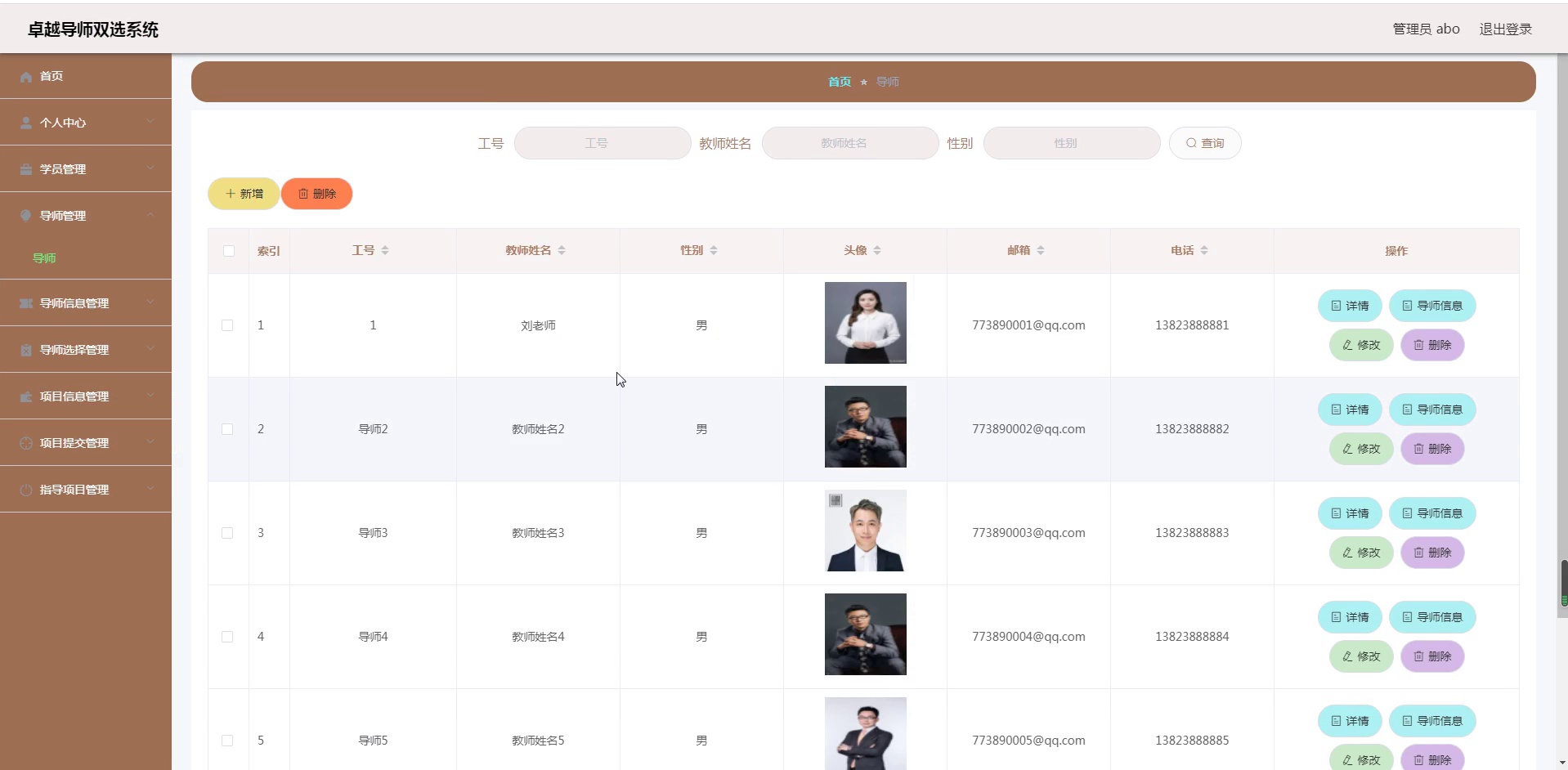Click the 教师姓名5 name cell
1568x770 pixels.
click(x=538, y=741)
